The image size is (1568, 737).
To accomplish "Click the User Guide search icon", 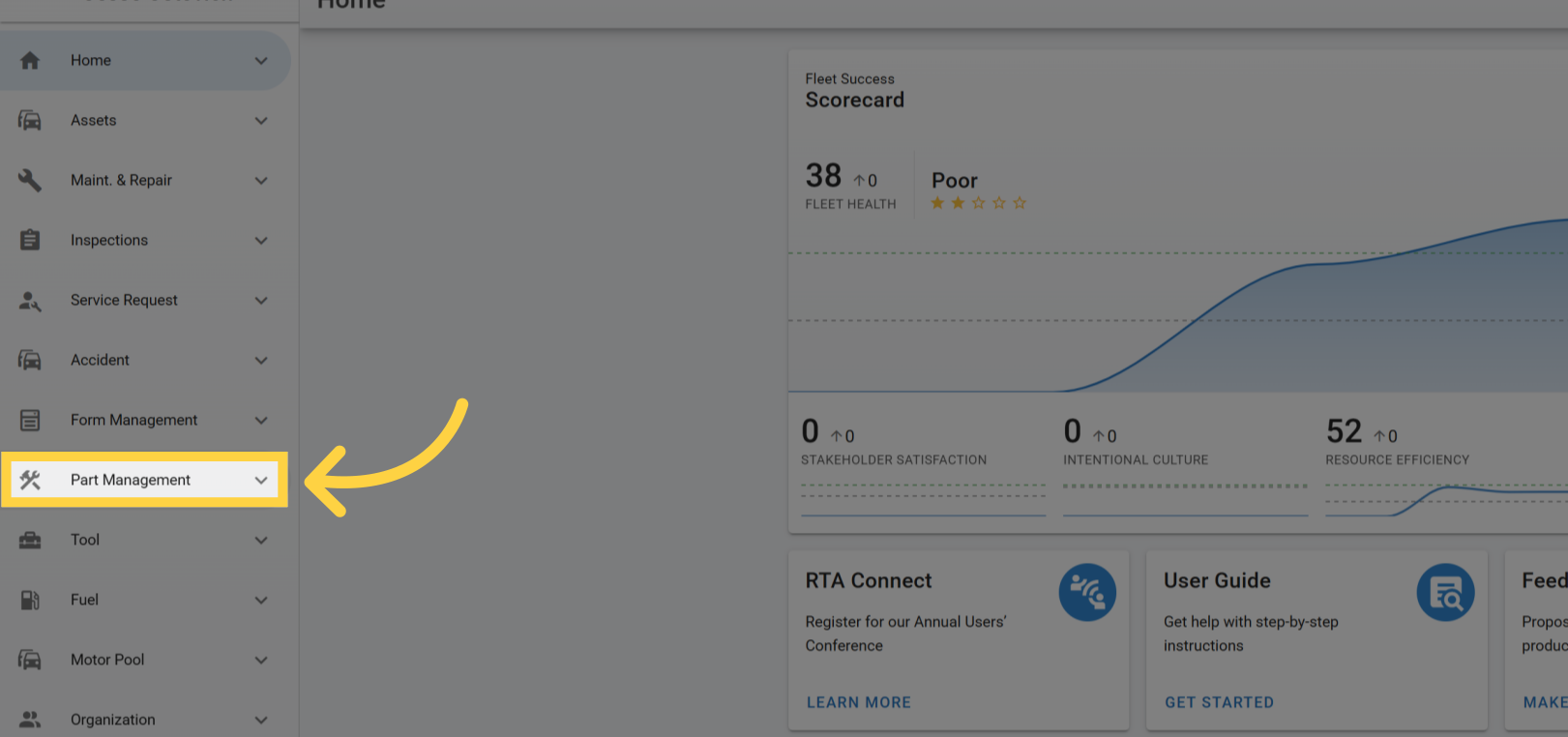I will pos(1445,592).
